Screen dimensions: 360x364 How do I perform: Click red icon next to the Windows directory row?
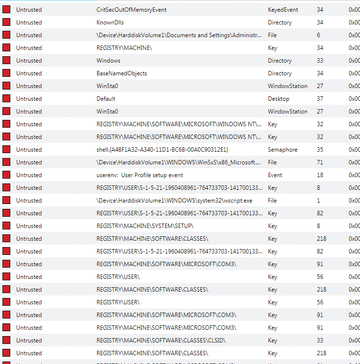(6, 61)
